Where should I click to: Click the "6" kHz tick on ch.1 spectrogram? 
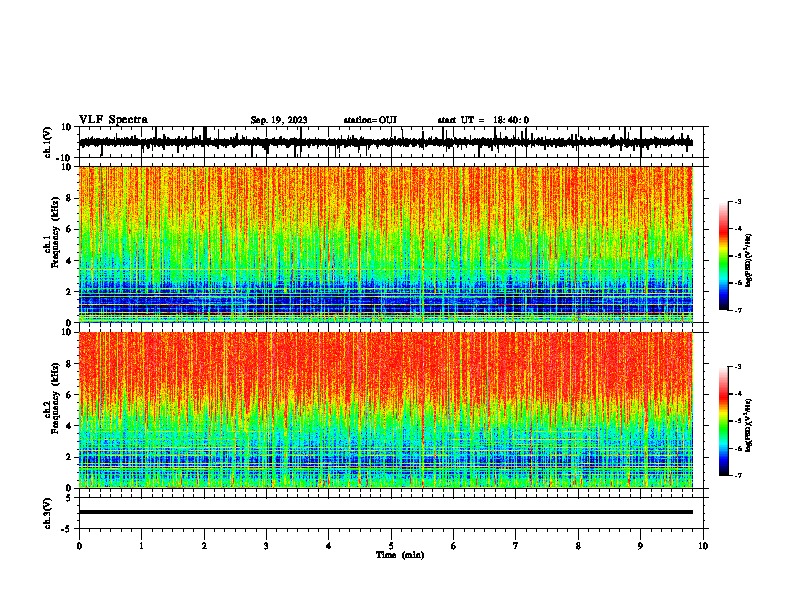69,229
